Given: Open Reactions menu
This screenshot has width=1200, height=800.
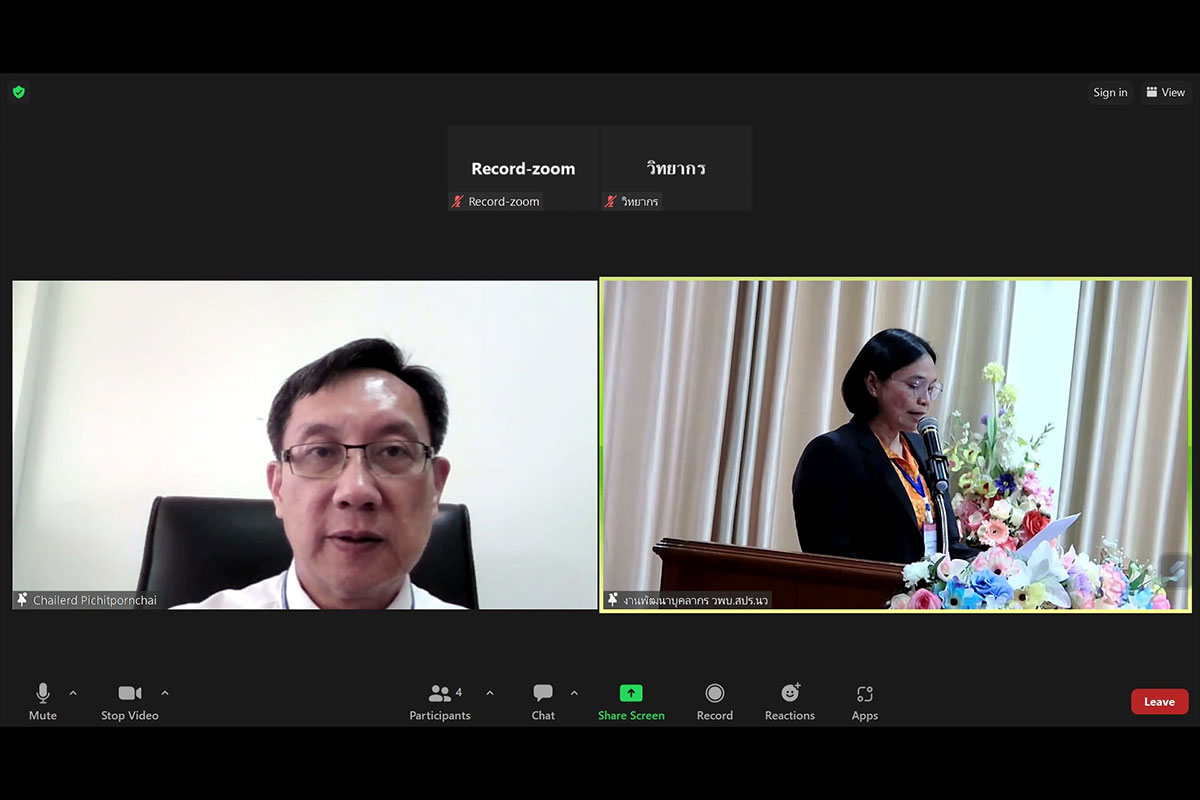Looking at the screenshot, I should pos(790,702).
